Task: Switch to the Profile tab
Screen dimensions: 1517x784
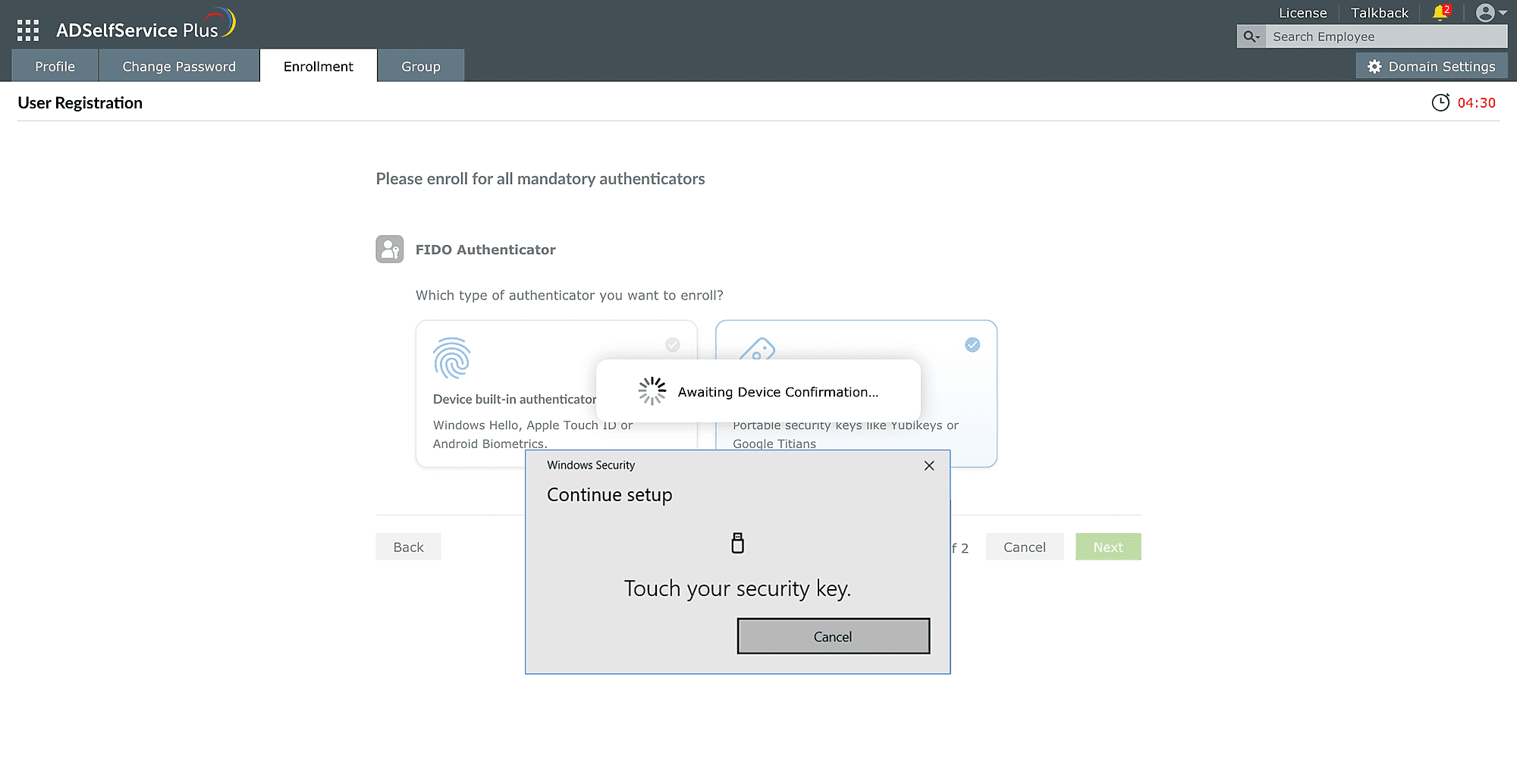Action: point(55,66)
